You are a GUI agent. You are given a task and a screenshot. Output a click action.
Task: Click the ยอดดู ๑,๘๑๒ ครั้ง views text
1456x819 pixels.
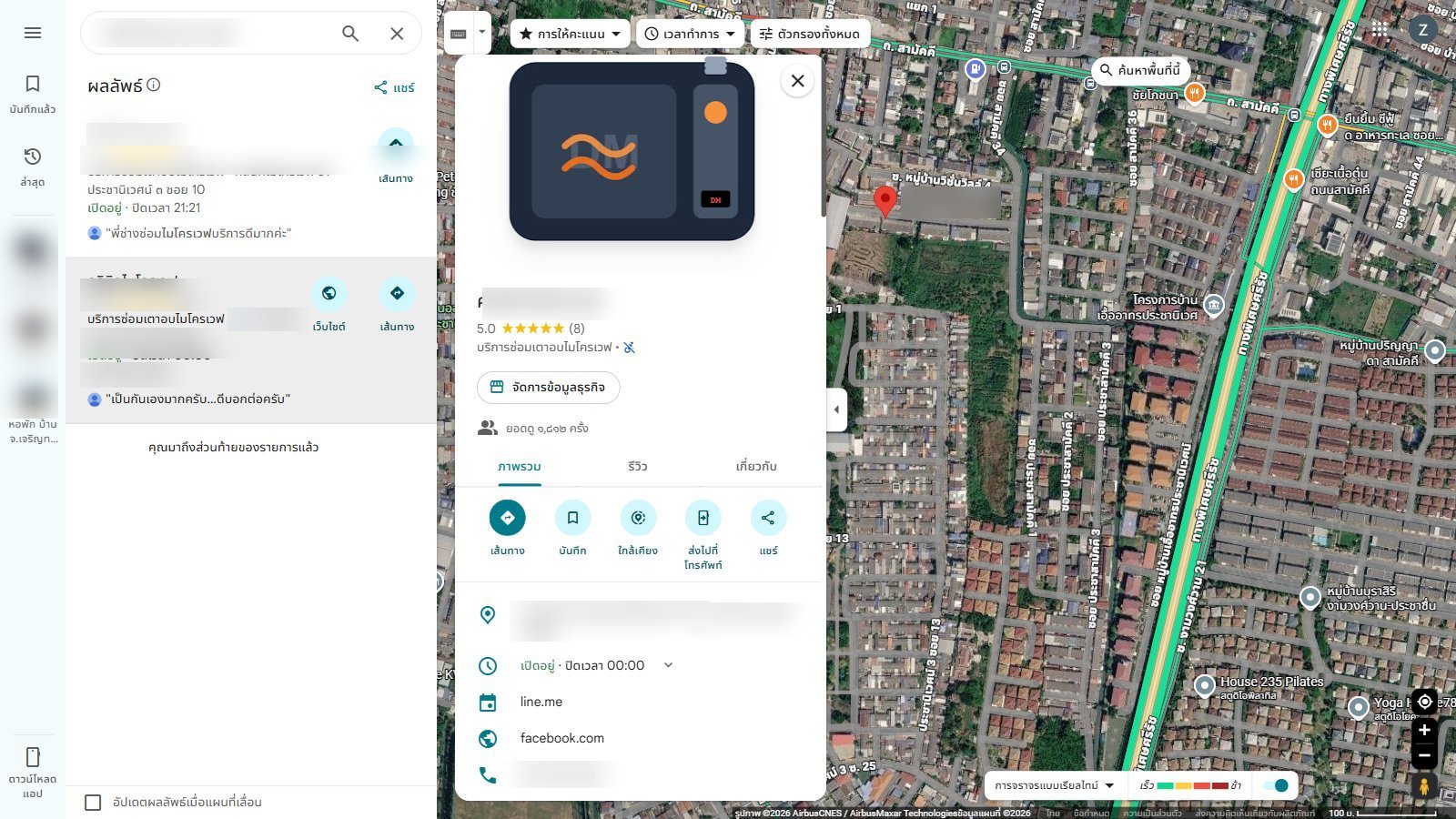click(x=547, y=429)
